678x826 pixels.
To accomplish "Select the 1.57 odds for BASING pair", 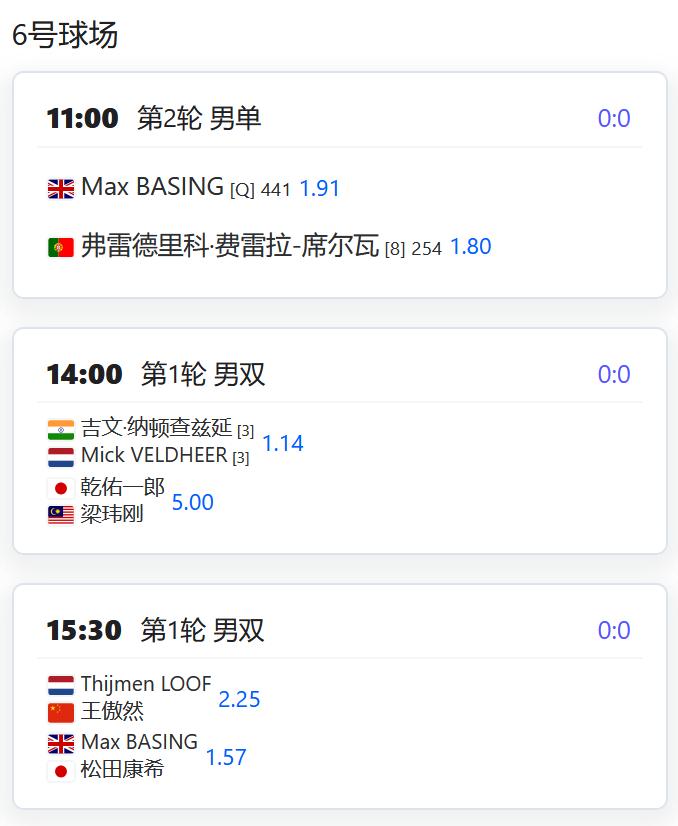I will tap(226, 757).
